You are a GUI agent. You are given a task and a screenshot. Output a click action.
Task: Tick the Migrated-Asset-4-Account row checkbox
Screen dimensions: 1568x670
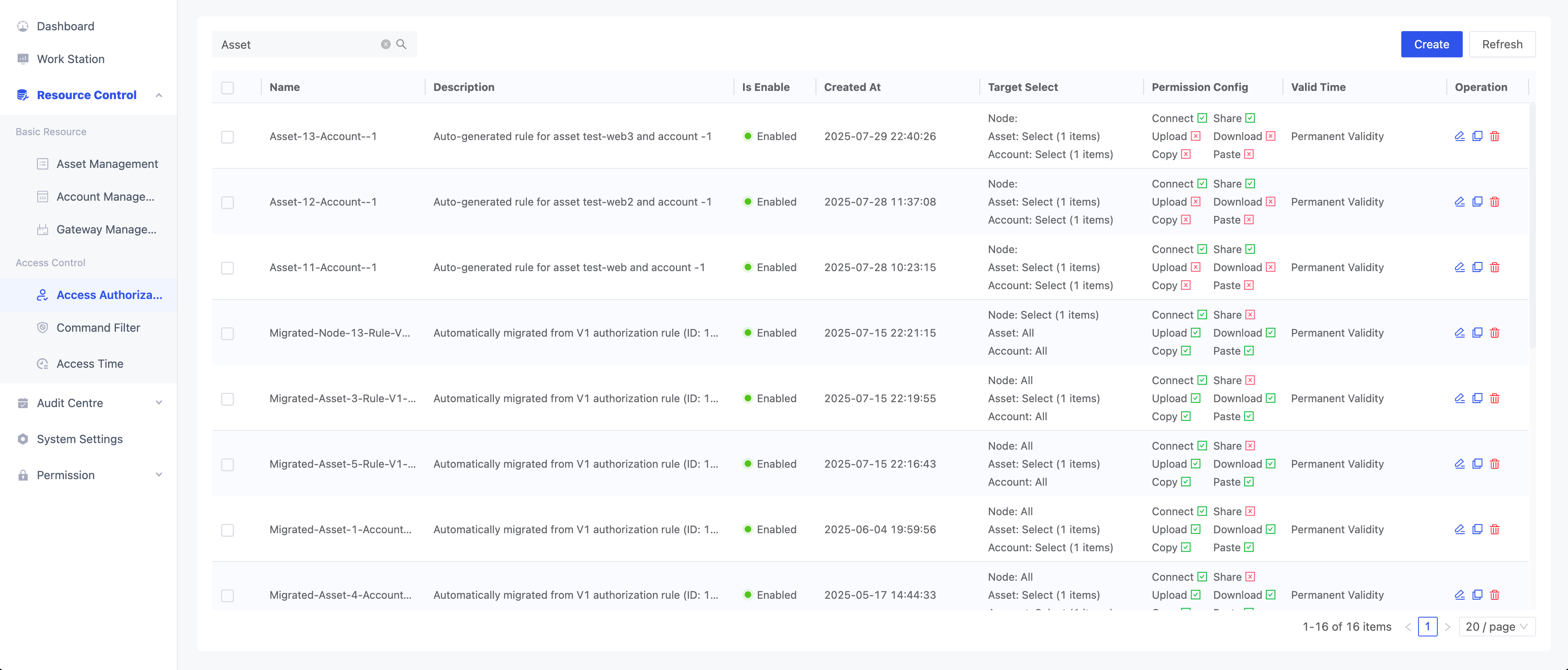point(228,596)
